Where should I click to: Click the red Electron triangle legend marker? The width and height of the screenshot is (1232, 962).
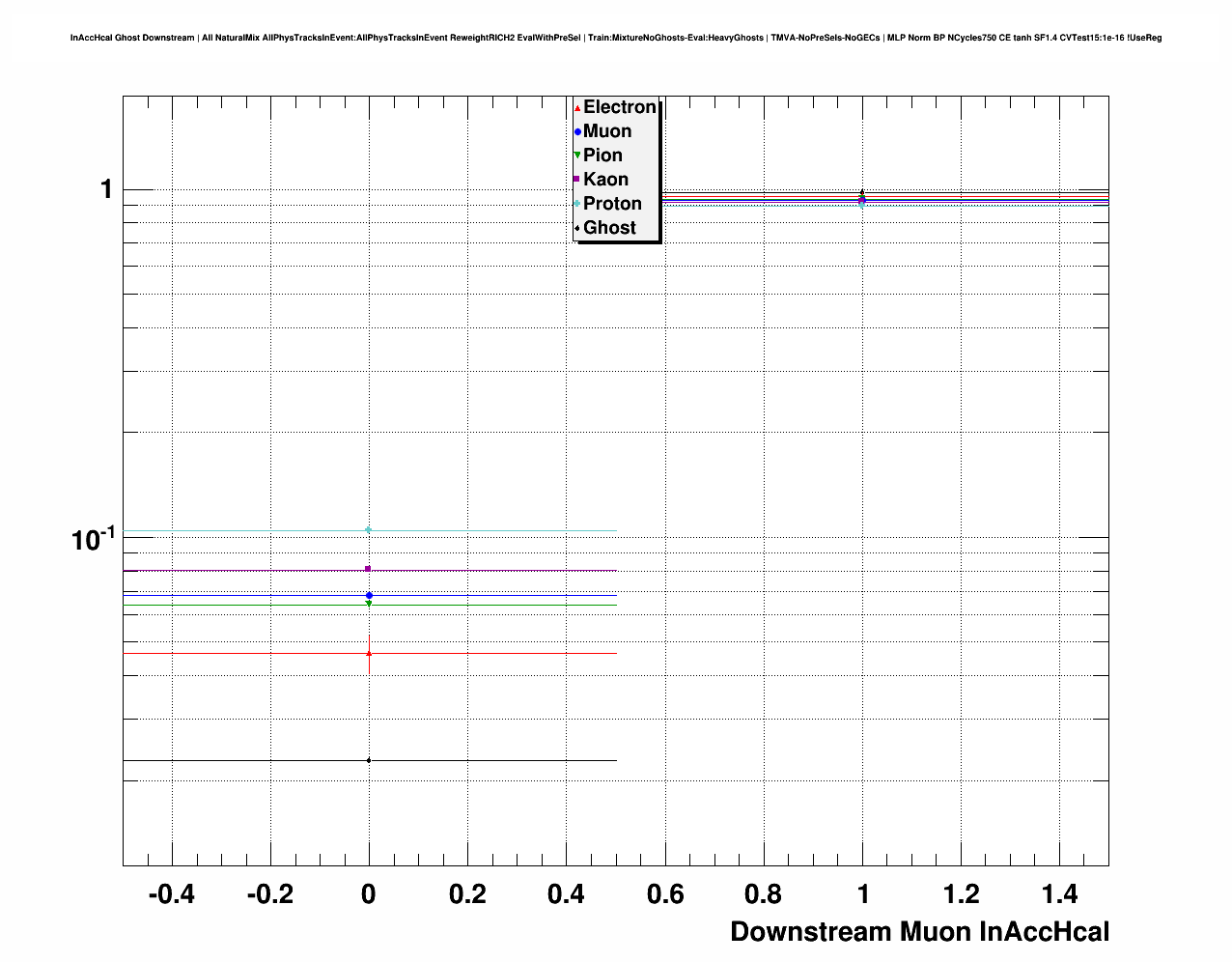(x=577, y=107)
